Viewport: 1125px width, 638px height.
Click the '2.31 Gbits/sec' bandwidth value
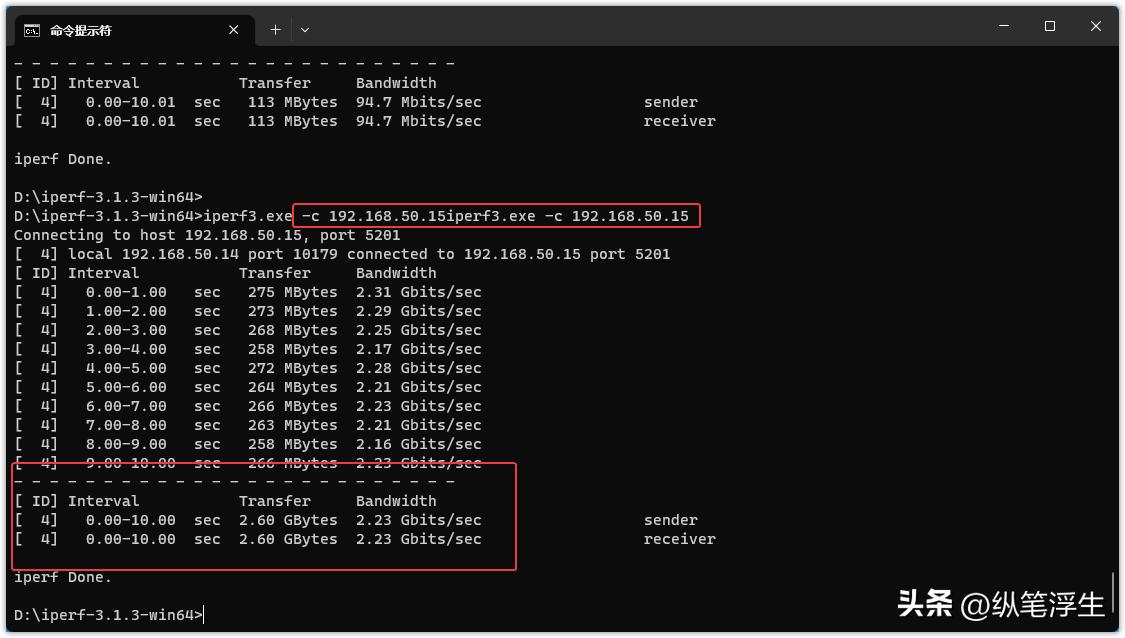[x=418, y=292]
